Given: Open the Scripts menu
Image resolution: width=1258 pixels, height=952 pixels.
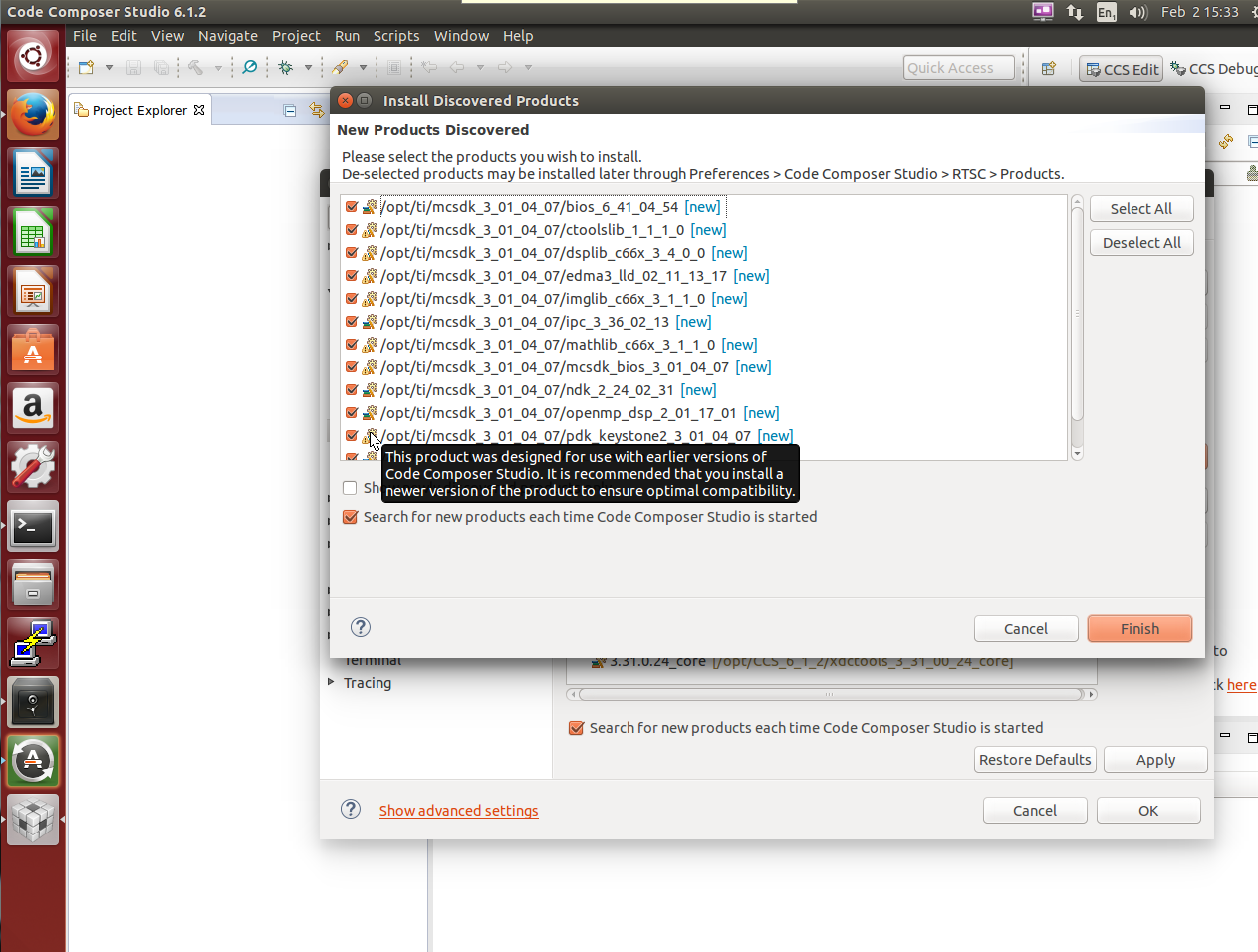Looking at the screenshot, I should (x=396, y=36).
